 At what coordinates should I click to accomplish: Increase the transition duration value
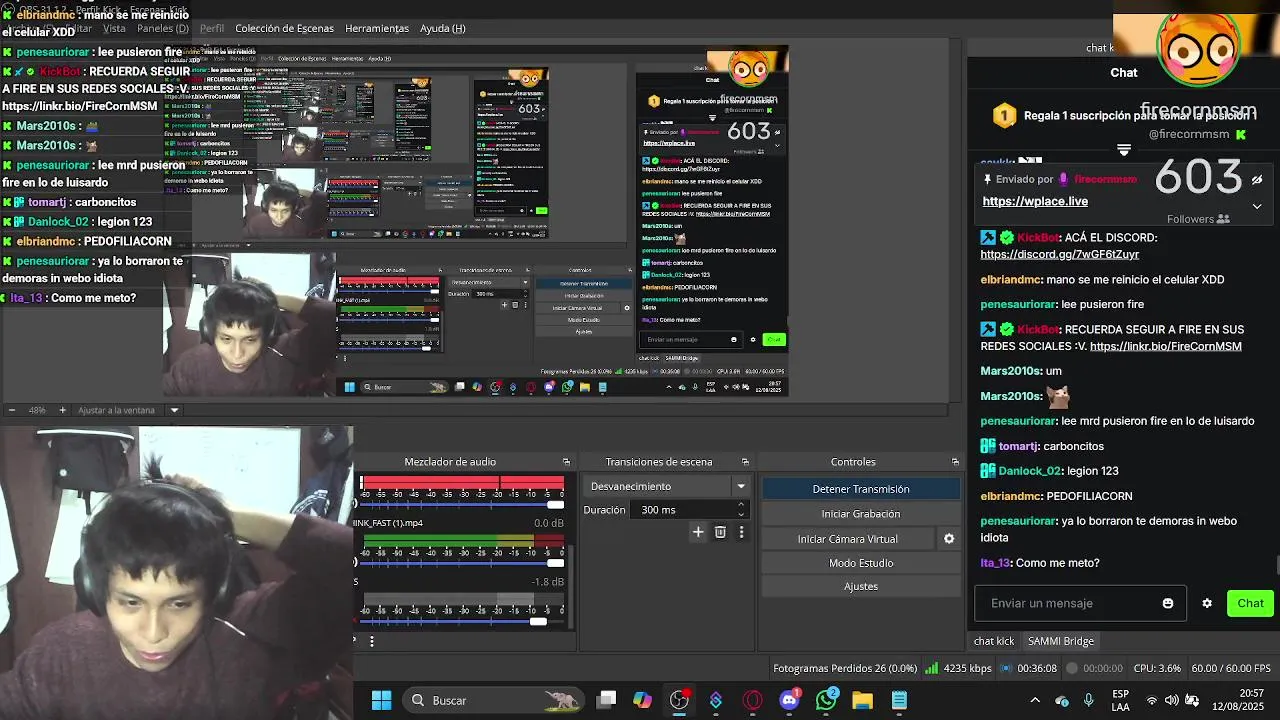741,505
